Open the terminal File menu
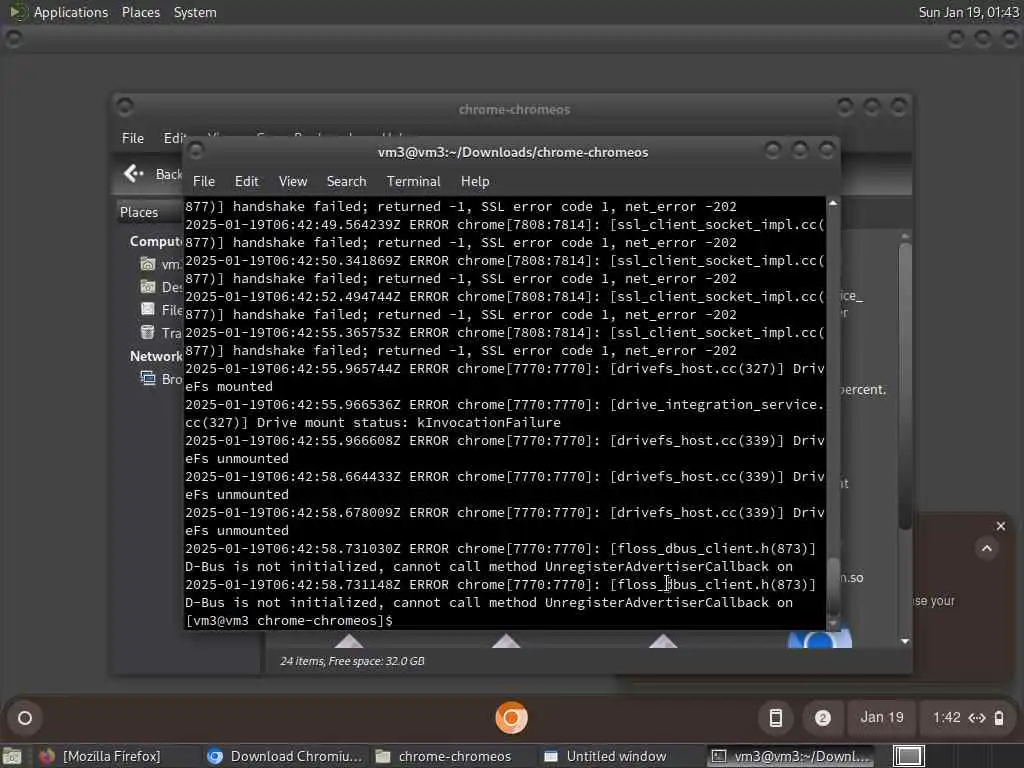The image size is (1024, 768). [204, 182]
